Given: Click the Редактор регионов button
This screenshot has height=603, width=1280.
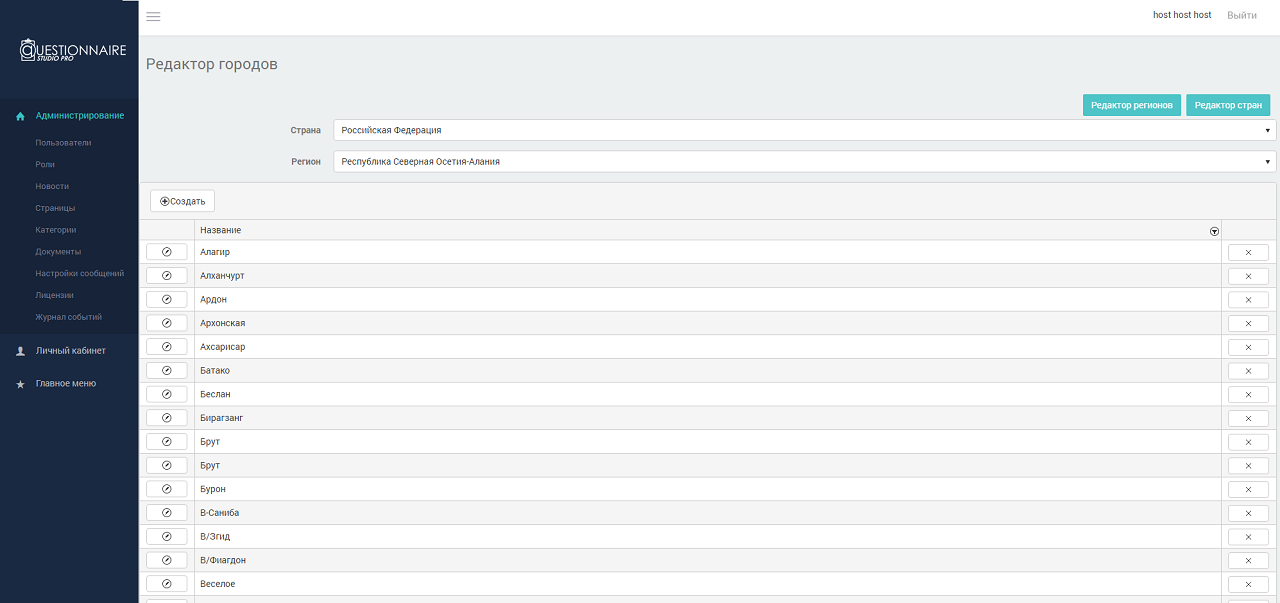Looking at the screenshot, I should [x=1132, y=105].
